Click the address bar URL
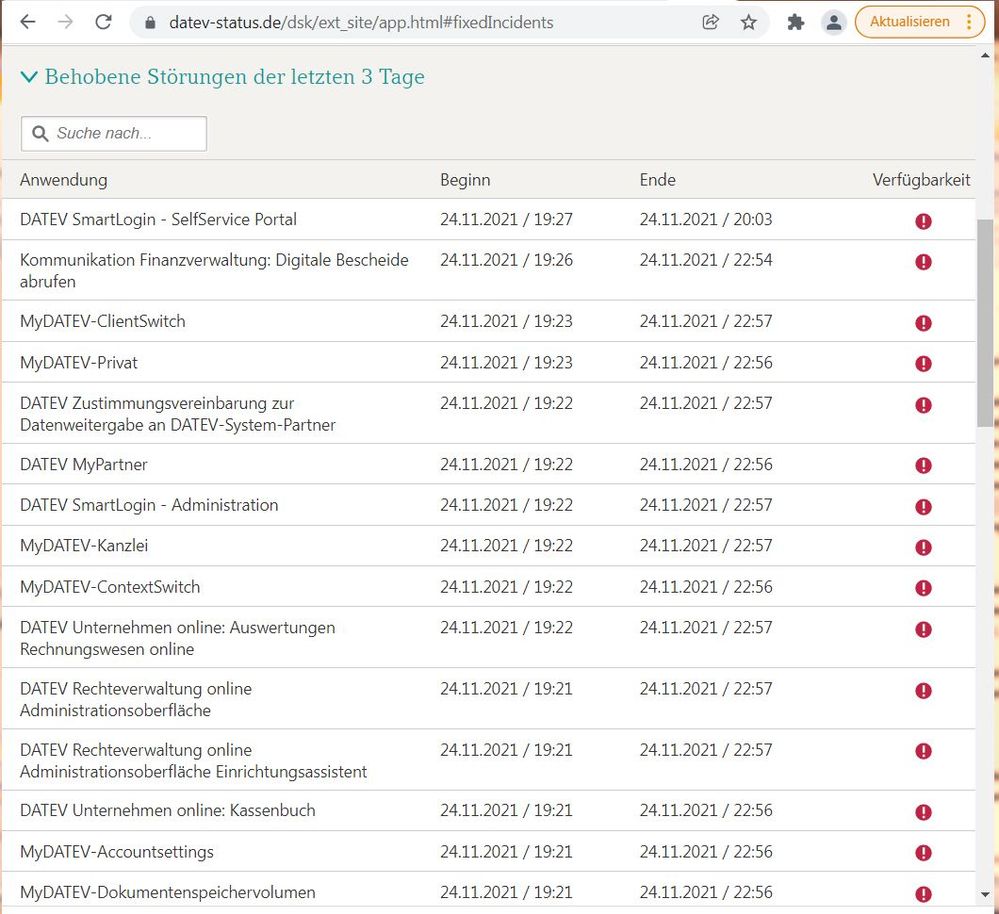The image size is (999, 914). click(x=361, y=22)
